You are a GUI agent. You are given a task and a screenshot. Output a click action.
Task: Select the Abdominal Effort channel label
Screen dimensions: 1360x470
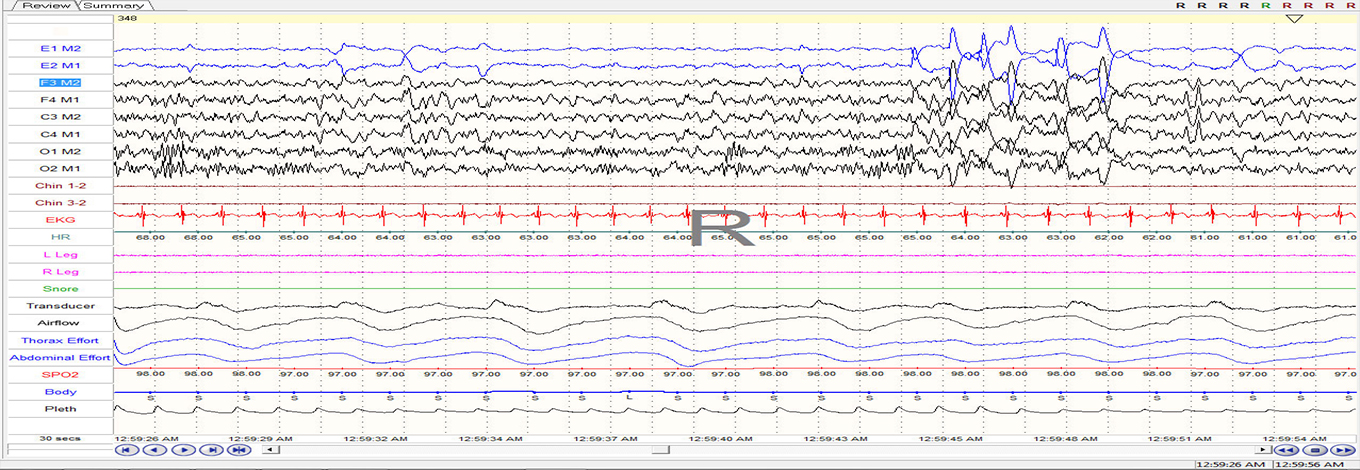[x=60, y=358]
